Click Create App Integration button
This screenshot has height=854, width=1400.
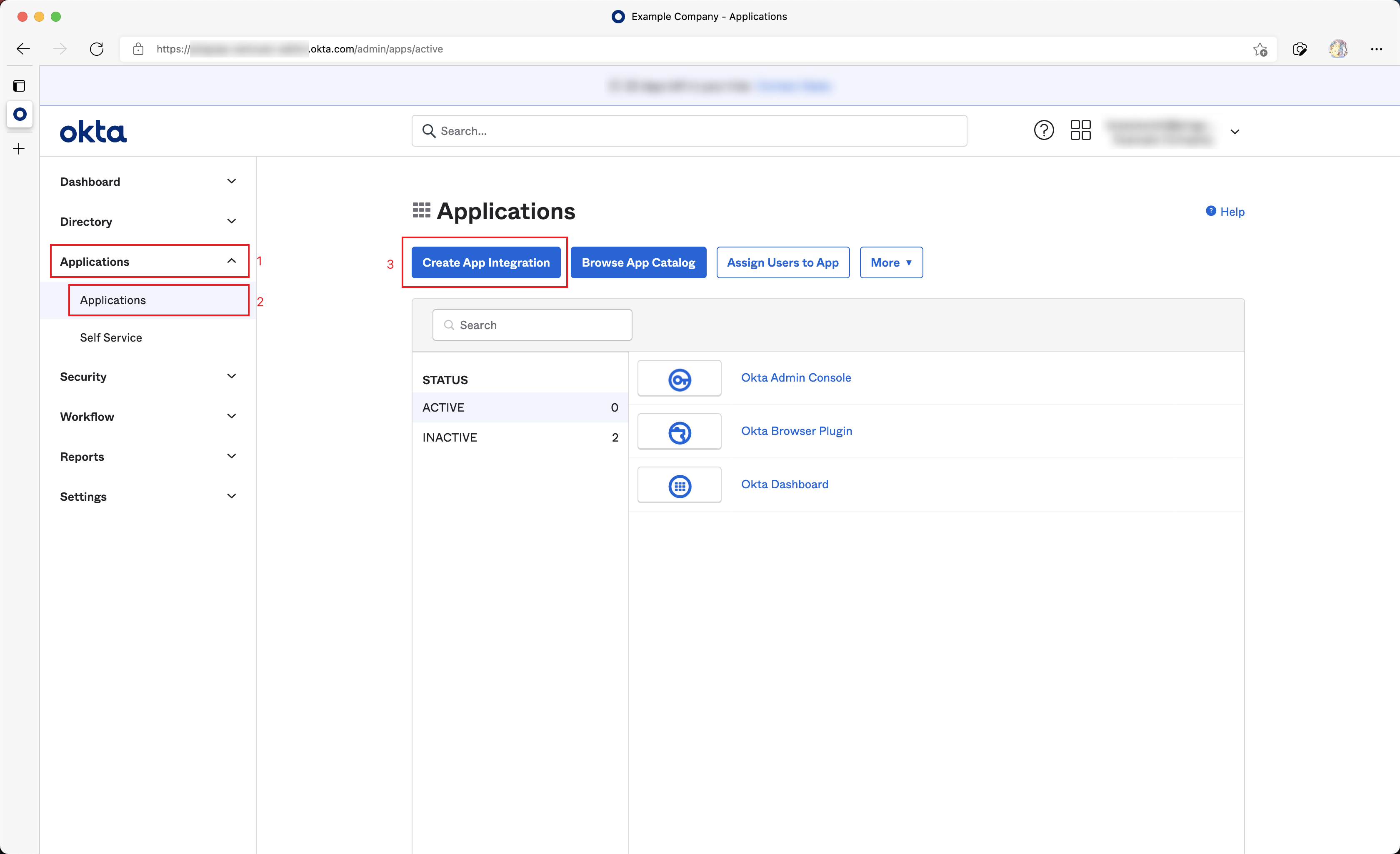[x=486, y=262]
